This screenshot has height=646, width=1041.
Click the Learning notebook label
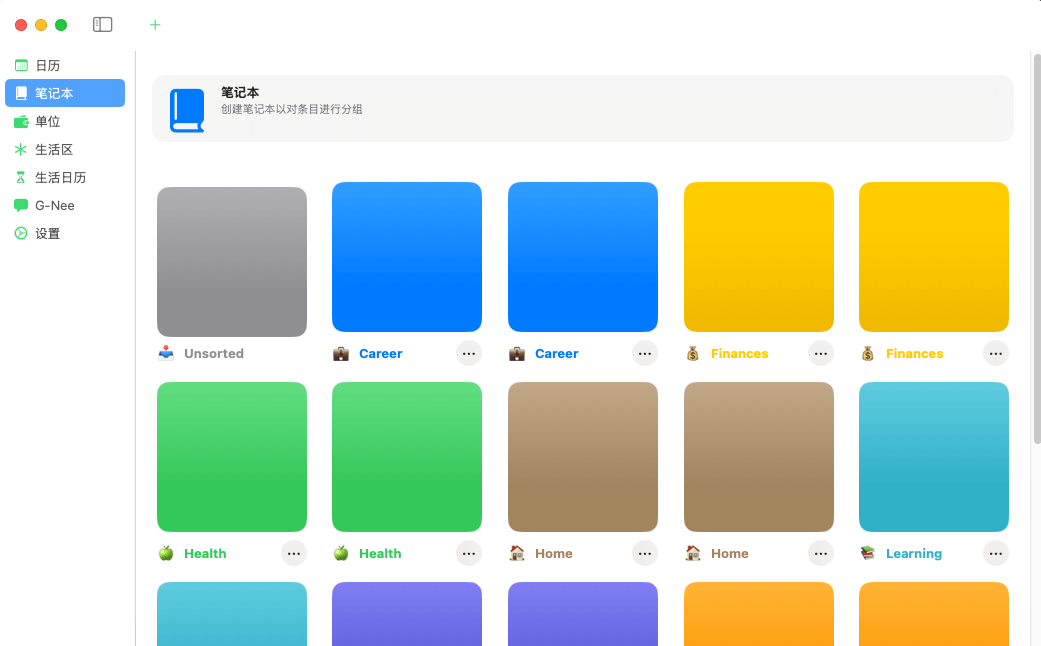(x=913, y=553)
